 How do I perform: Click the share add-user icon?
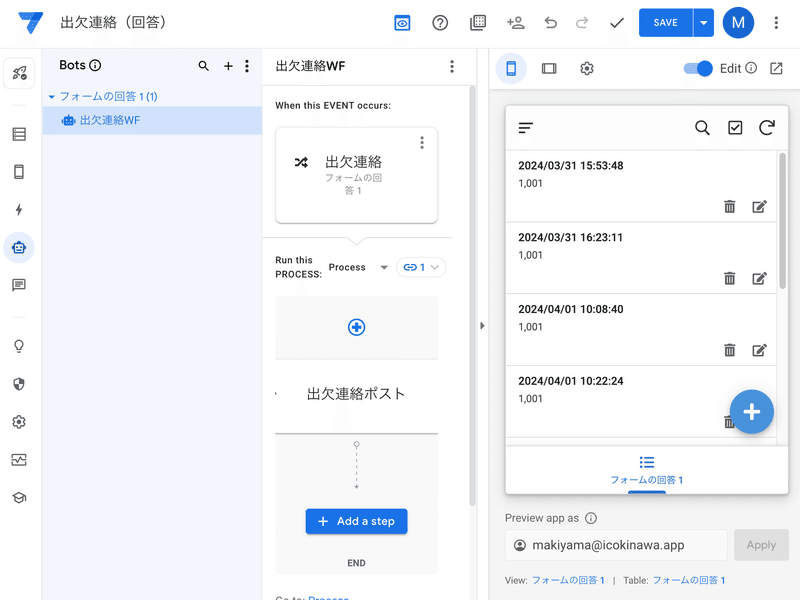pos(515,22)
